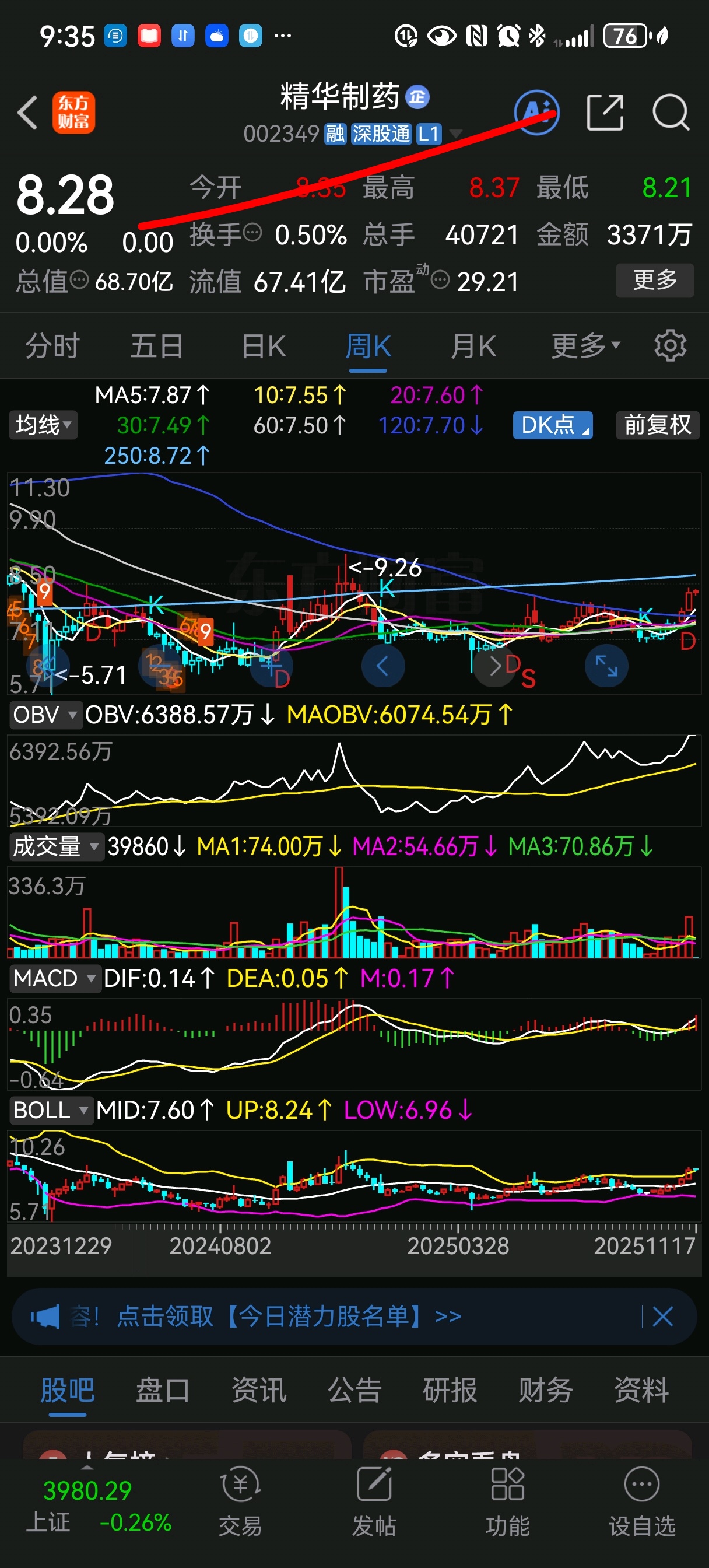This screenshot has height=1568, width=709.
Task: Tap the L1 level badge
Action: (x=429, y=134)
